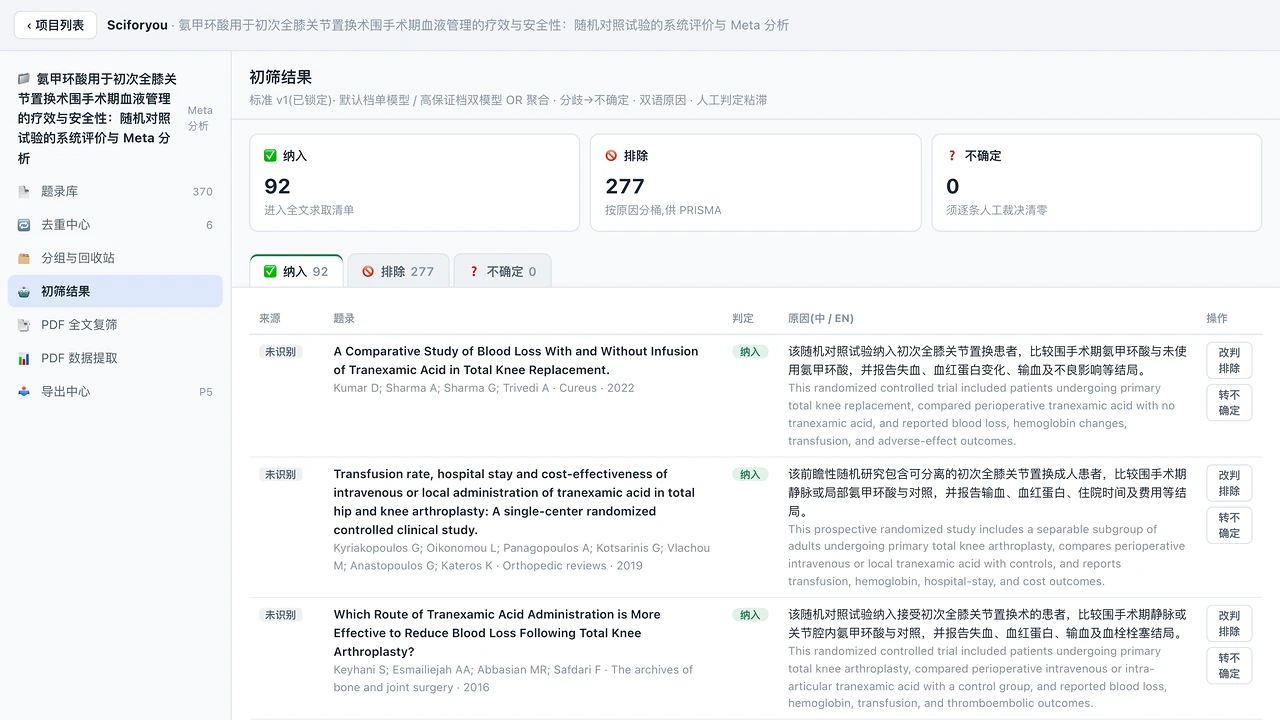Click the 92 count in the 纳入 card
This screenshot has width=1280, height=720.
point(277,186)
